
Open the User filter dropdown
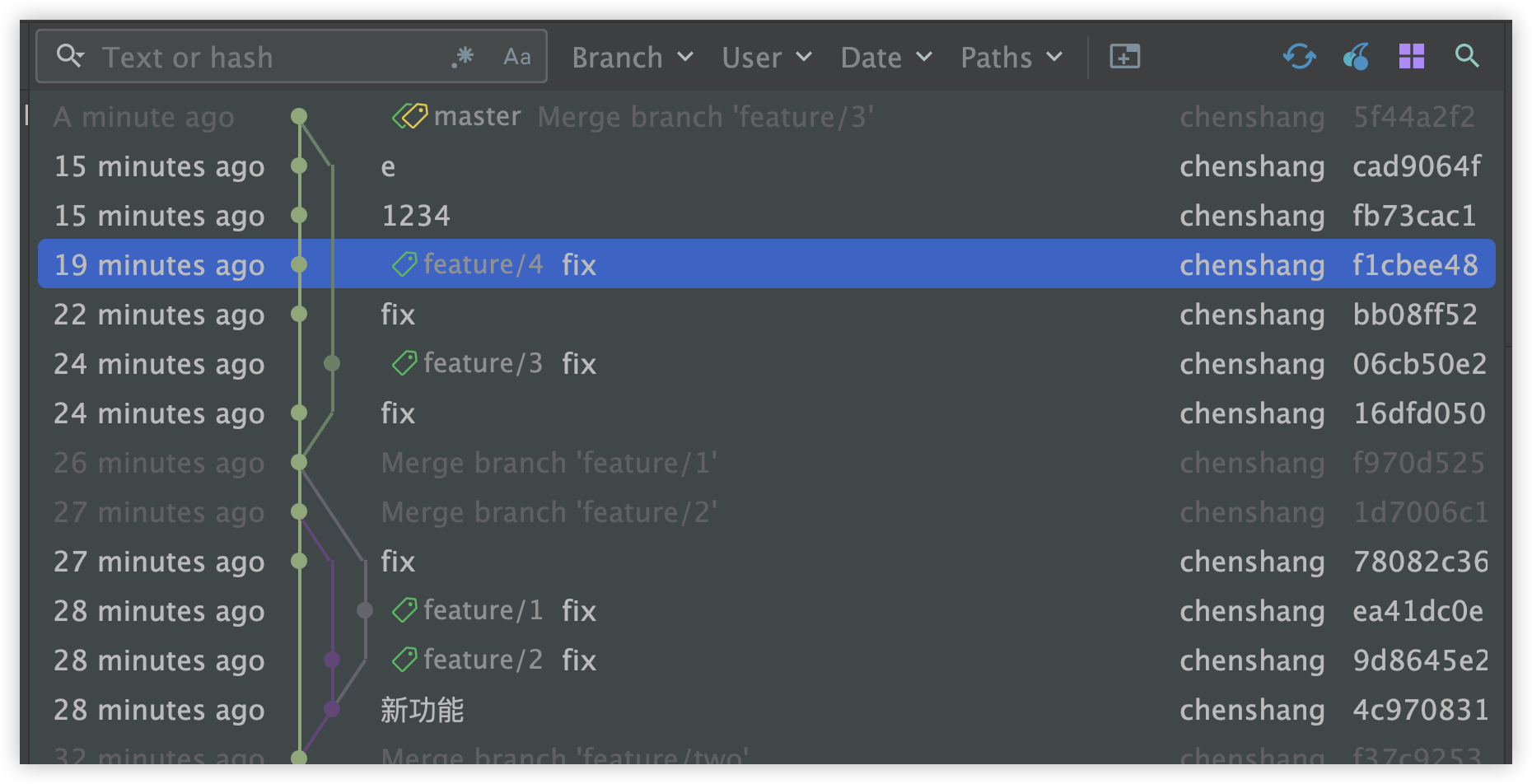click(766, 58)
